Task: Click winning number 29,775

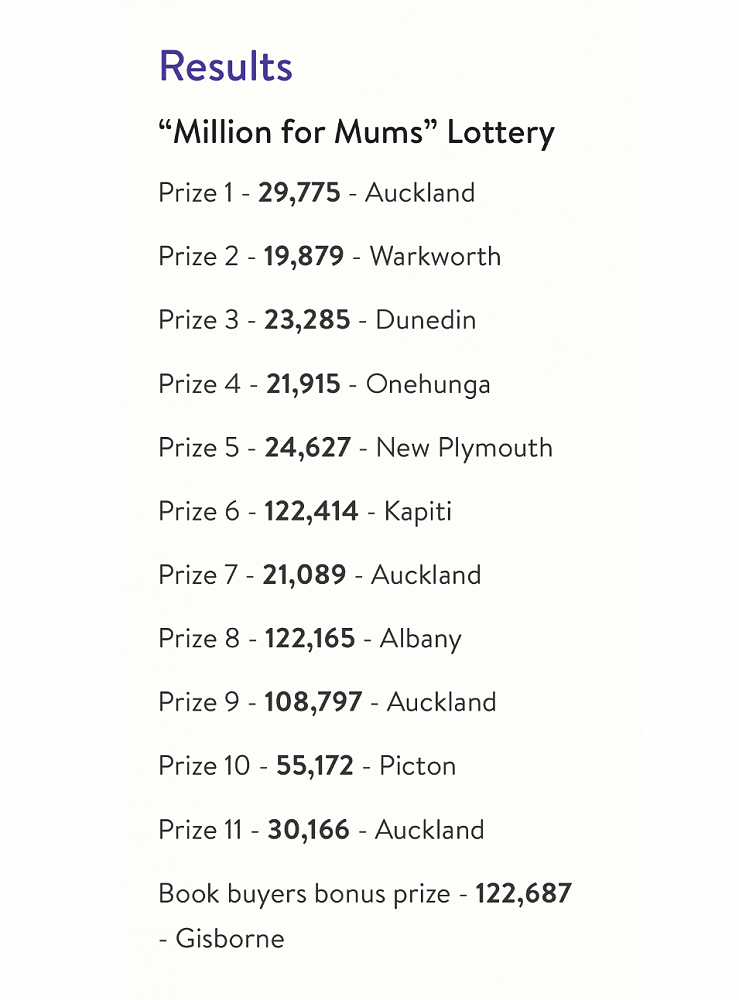Action: (299, 192)
